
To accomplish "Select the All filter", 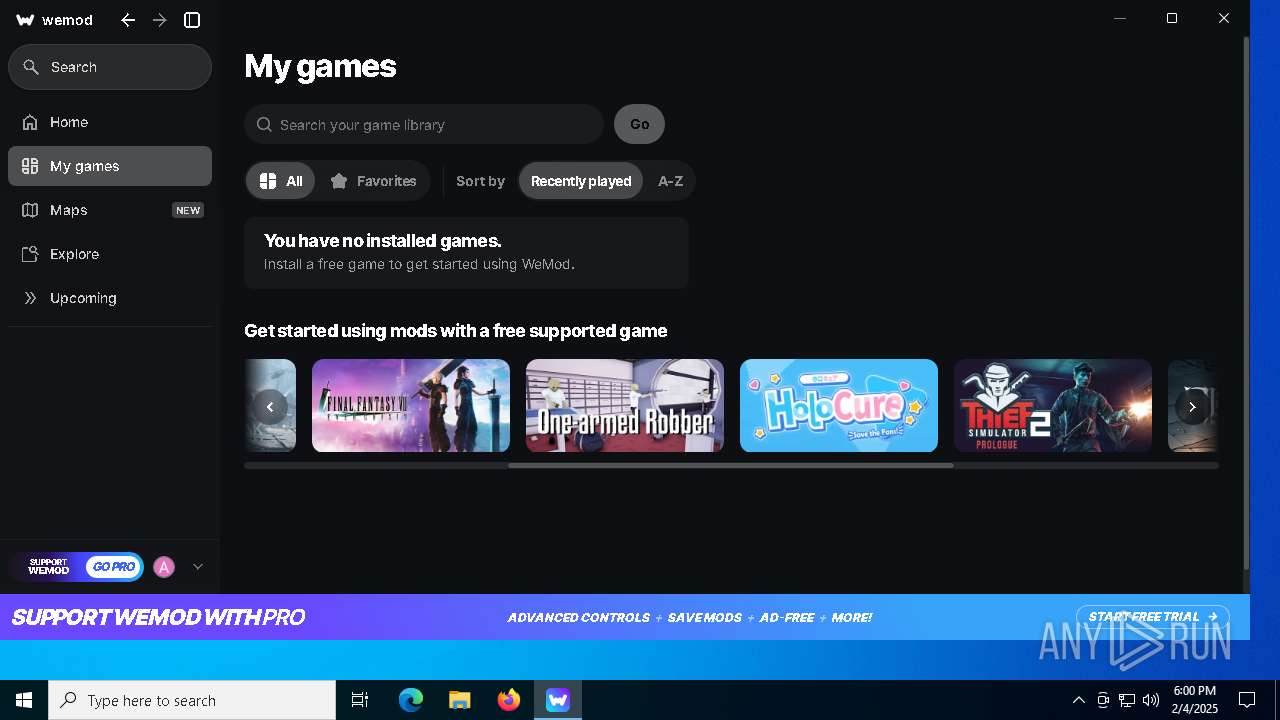I will click(x=281, y=181).
